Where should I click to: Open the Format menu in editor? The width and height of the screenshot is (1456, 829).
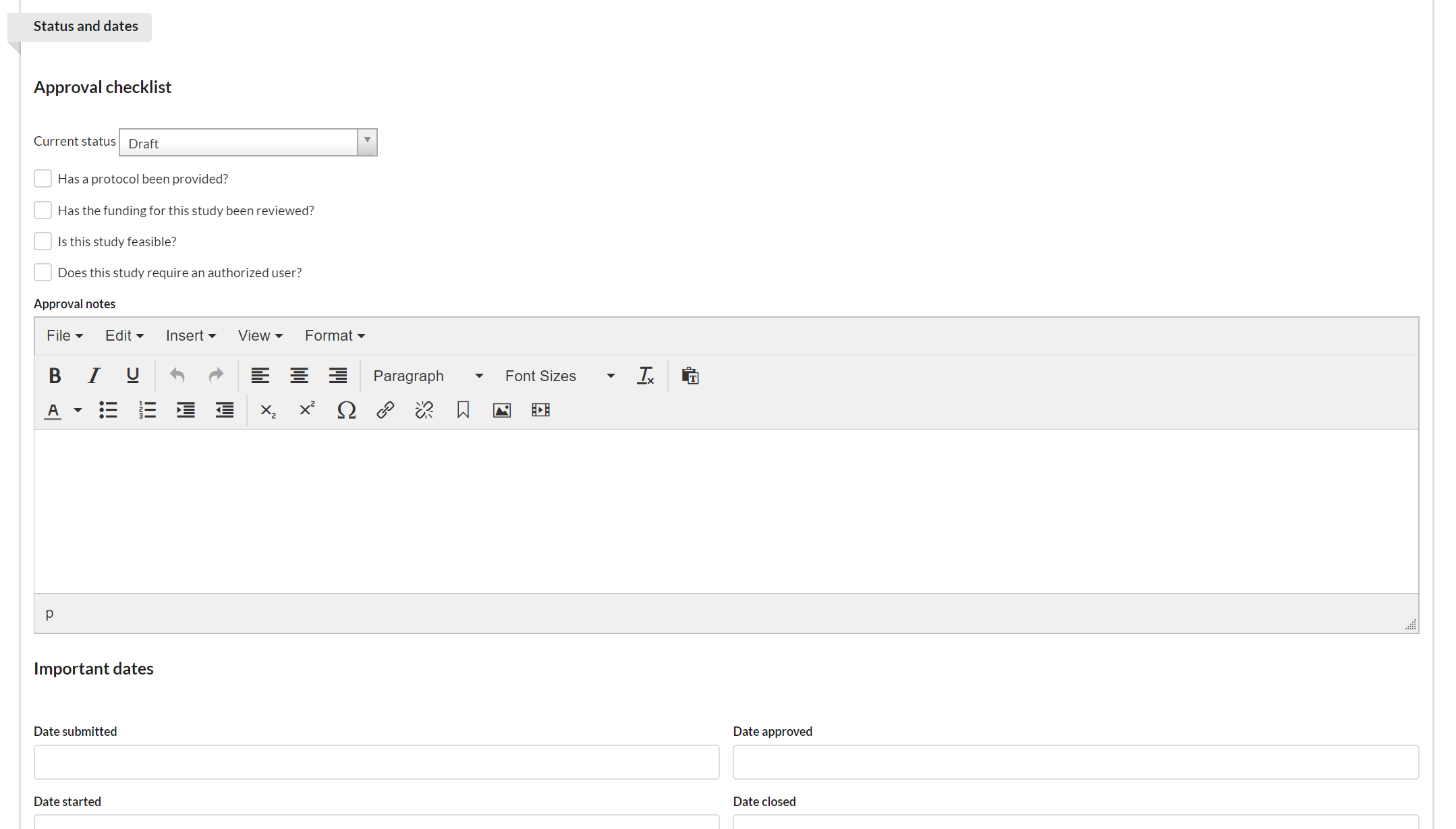pyautogui.click(x=335, y=336)
